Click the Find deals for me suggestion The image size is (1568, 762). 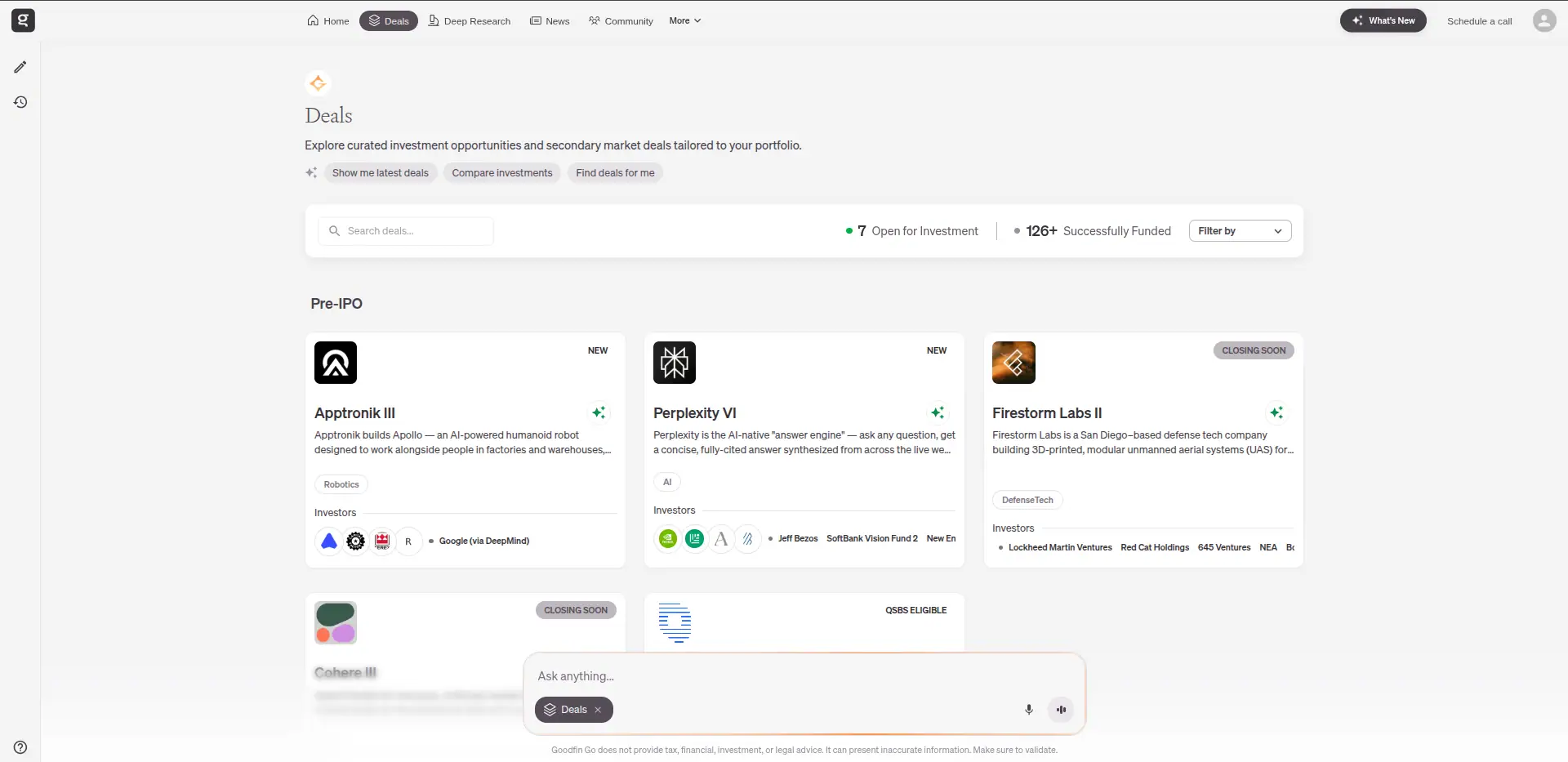[x=615, y=172]
